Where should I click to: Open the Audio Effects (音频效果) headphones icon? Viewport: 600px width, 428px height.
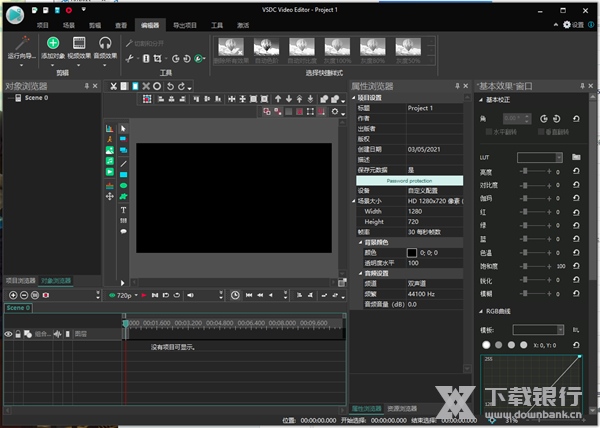point(106,43)
